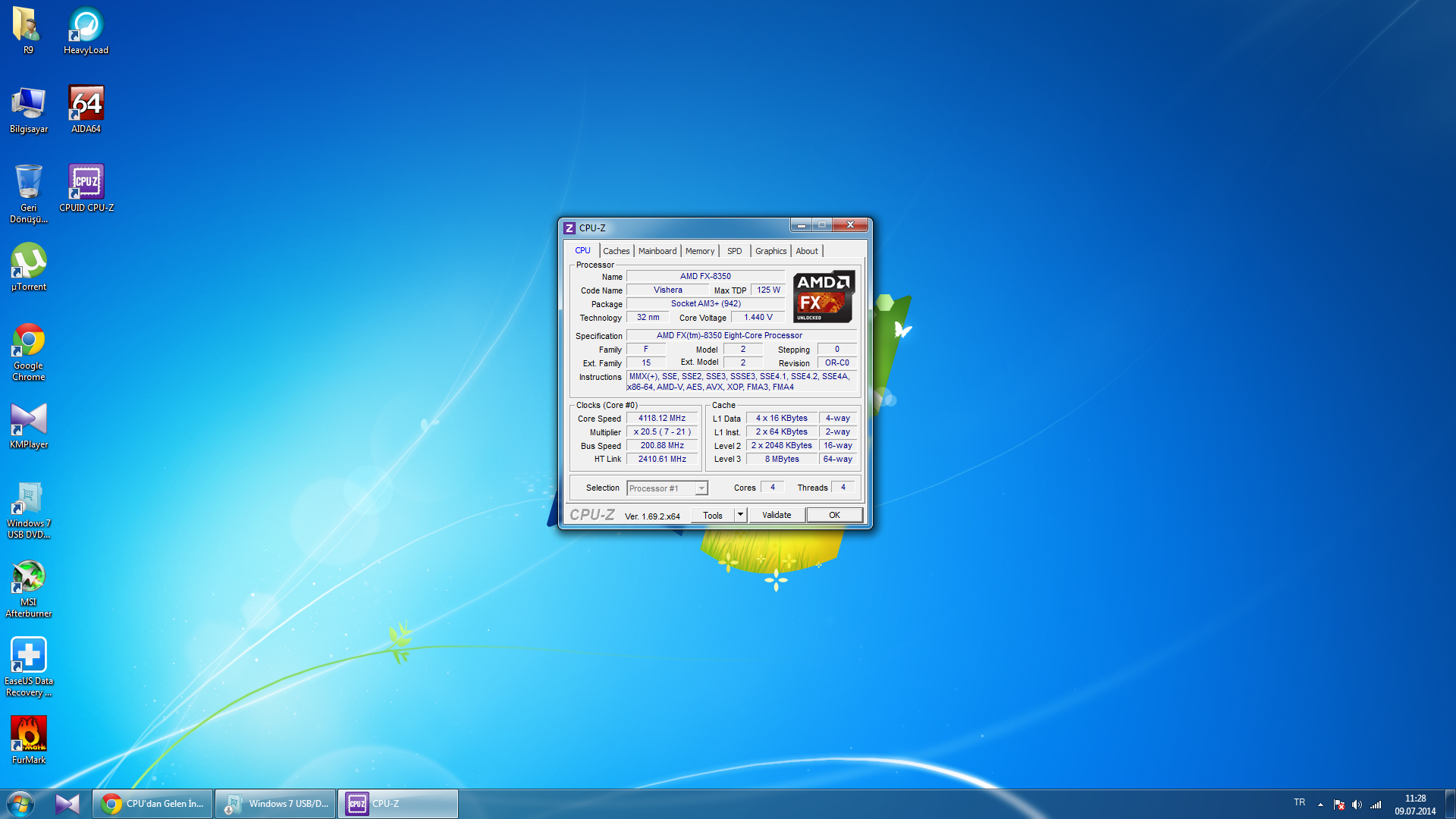Open the R9 folder on desktop
Screen dimensions: 1456x819
pyautogui.click(x=28, y=30)
